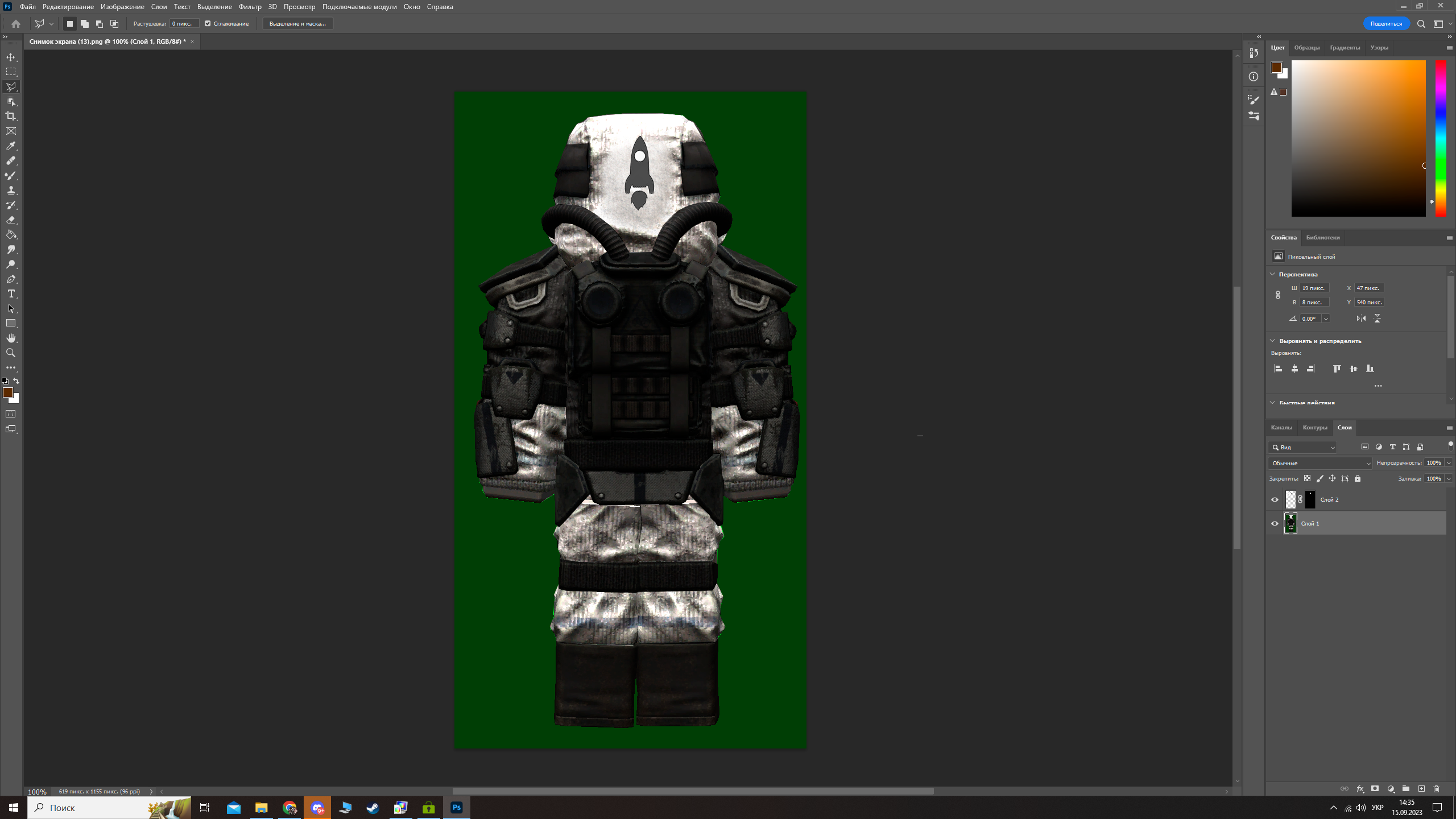Toggle lock position

[1332, 479]
